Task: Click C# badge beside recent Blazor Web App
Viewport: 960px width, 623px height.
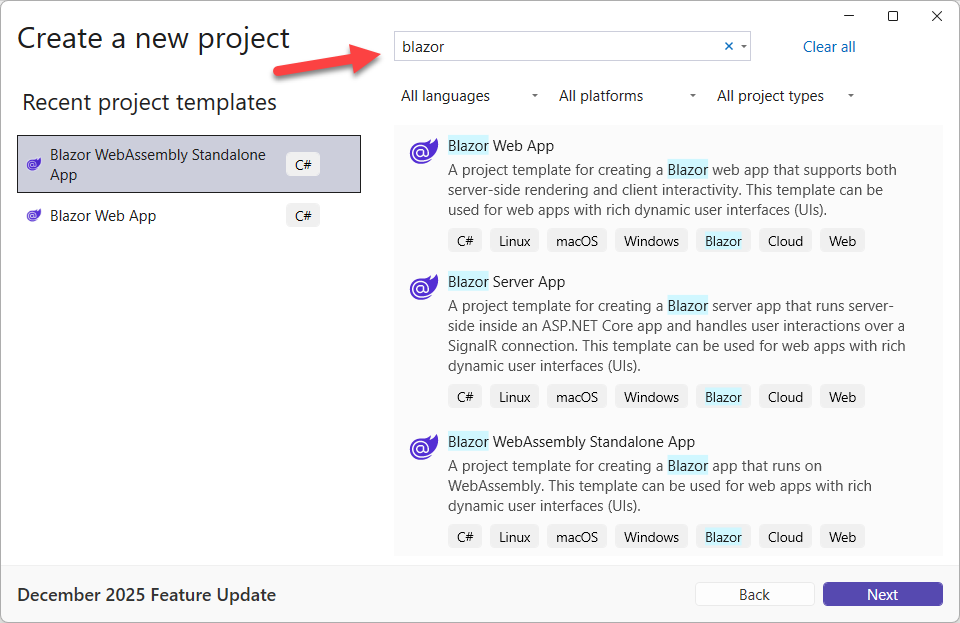Action: click(x=303, y=215)
